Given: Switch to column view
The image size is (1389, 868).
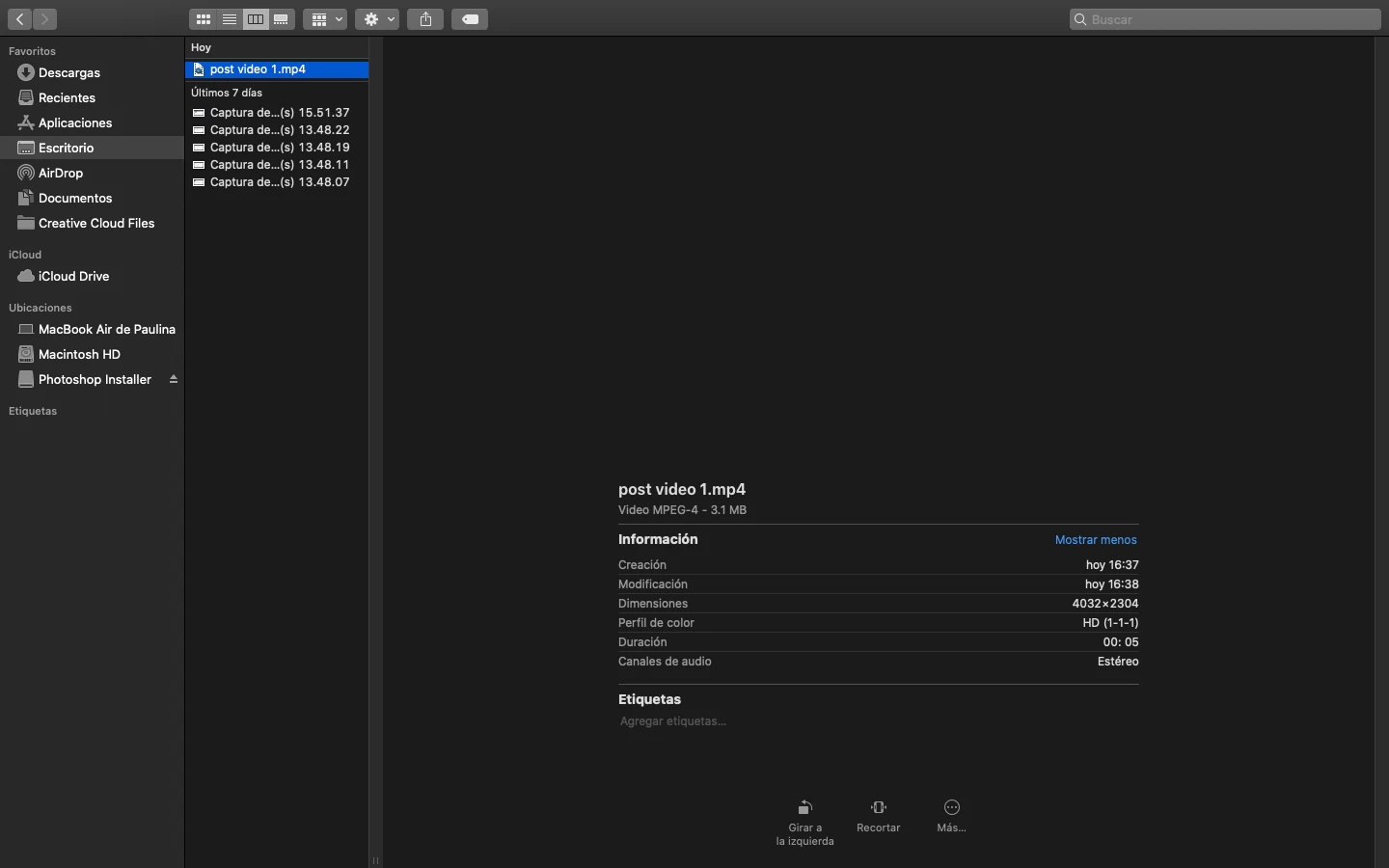Looking at the screenshot, I should click(256, 19).
